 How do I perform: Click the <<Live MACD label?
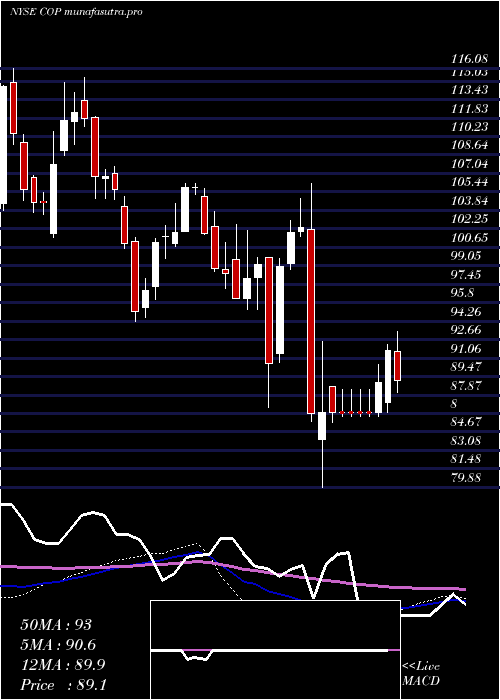pos(421,674)
